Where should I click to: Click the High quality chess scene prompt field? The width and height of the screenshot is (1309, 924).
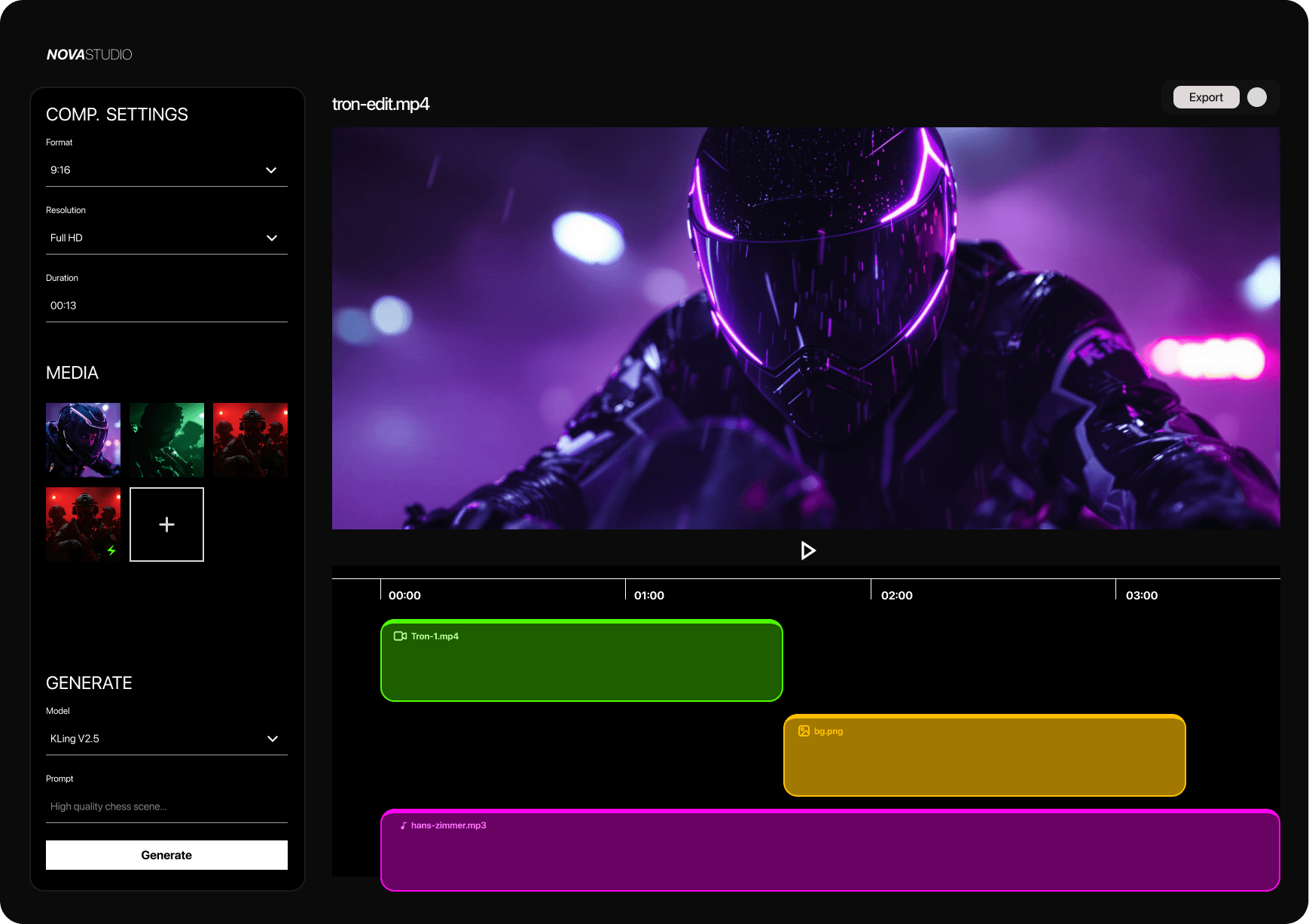166,806
